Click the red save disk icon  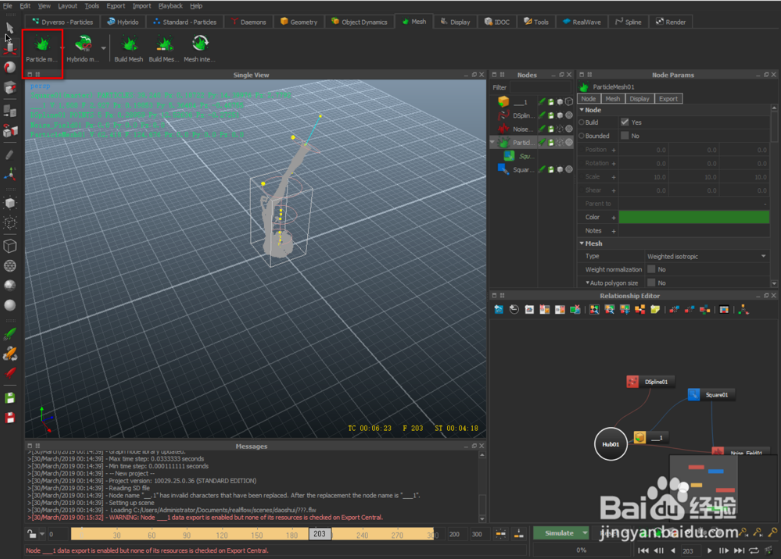coord(9,418)
